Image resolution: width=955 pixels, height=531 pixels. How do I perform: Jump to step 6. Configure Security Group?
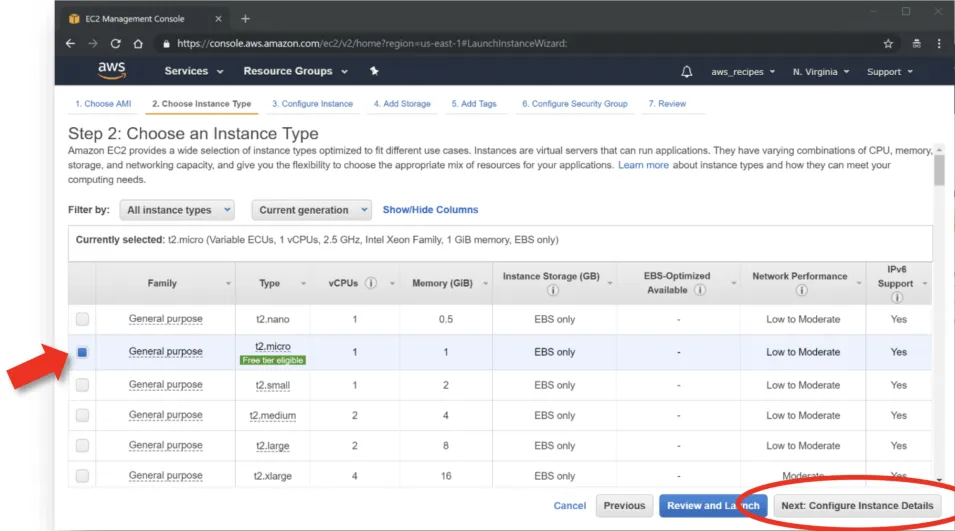click(574, 104)
